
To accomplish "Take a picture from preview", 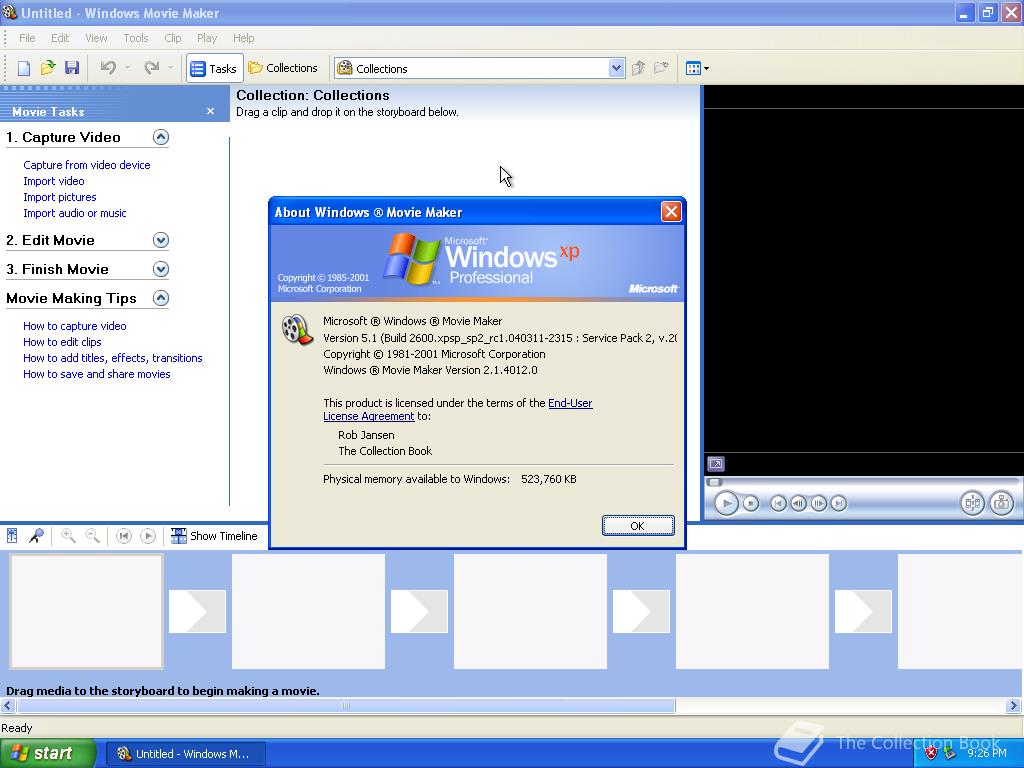I will [1002, 504].
